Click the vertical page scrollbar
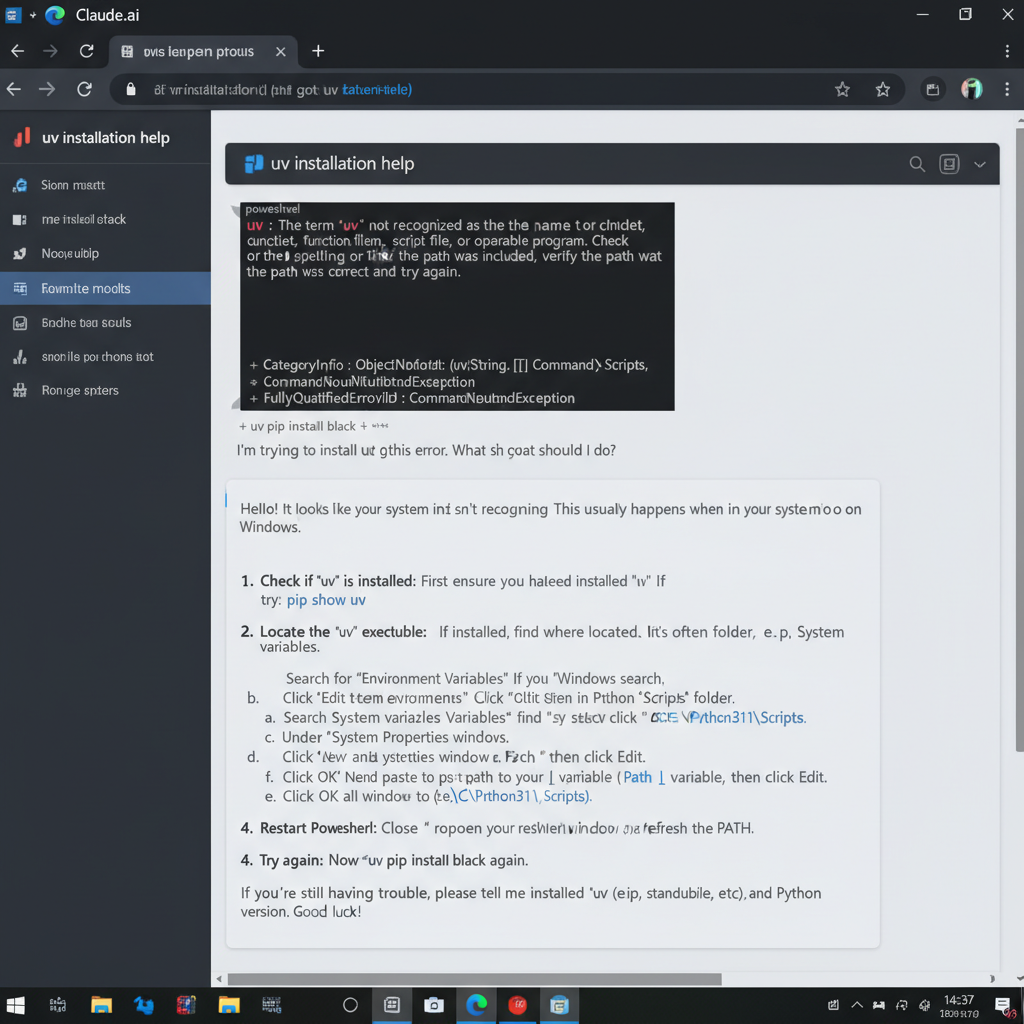The image size is (1024, 1024). coord(1019,440)
